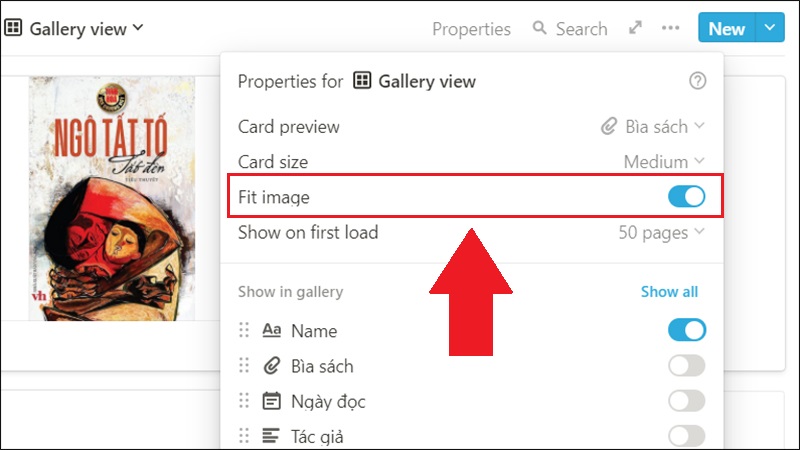Click the Bìa sách row drag handle
This screenshot has height=450, width=800.
pyautogui.click(x=243, y=366)
